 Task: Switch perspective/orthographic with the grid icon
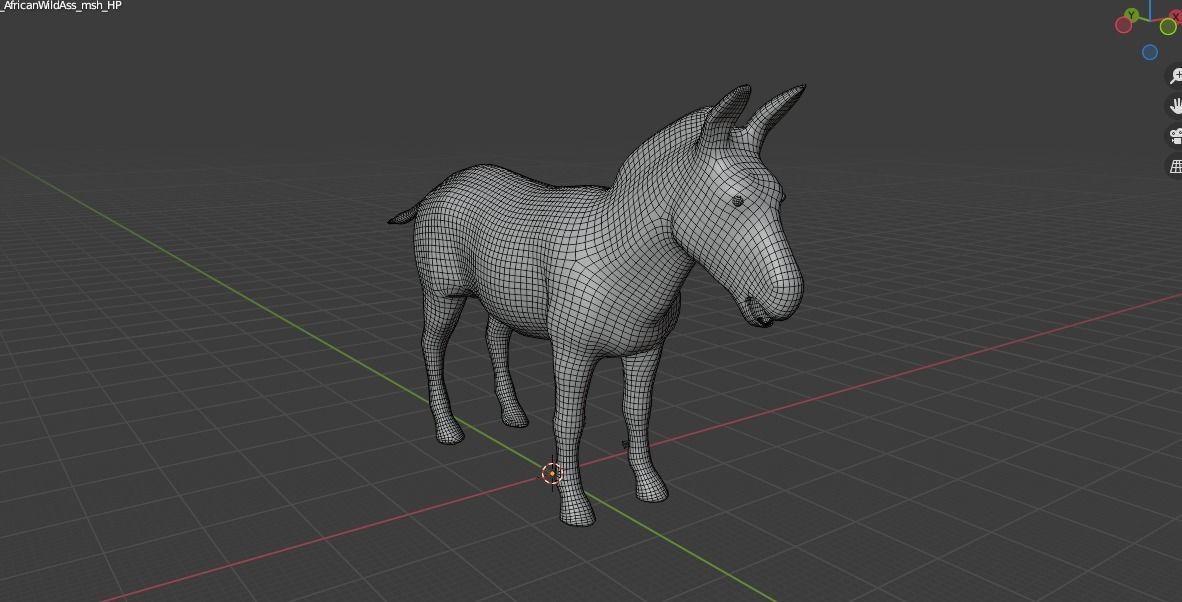[1176, 166]
